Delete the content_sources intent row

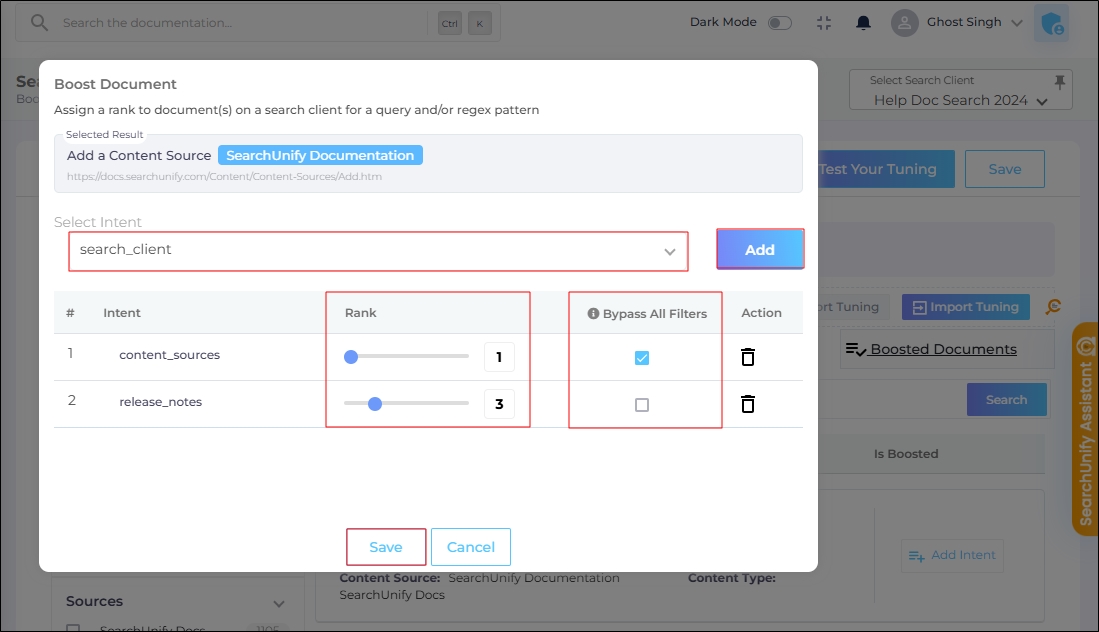[x=747, y=357]
